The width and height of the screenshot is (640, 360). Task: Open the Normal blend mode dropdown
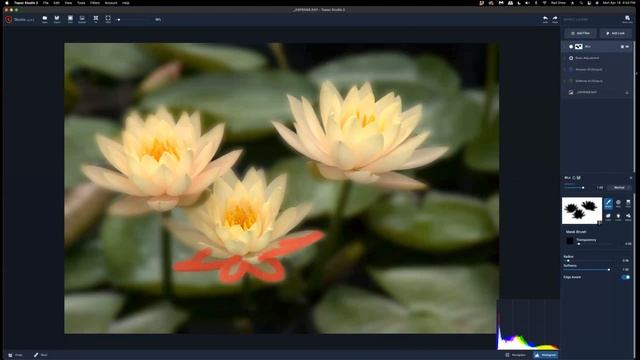coord(619,187)
